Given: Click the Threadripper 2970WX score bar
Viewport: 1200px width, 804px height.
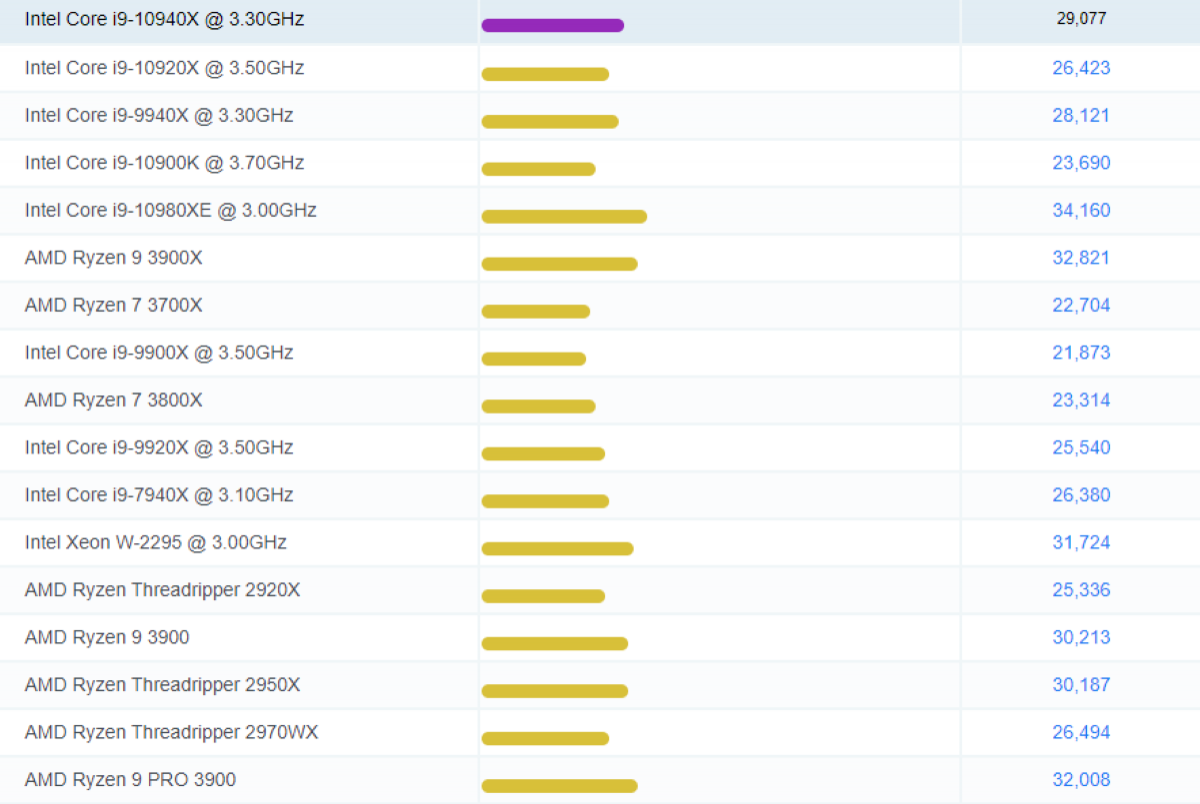Looking at the screenshot, I should 545,738.
